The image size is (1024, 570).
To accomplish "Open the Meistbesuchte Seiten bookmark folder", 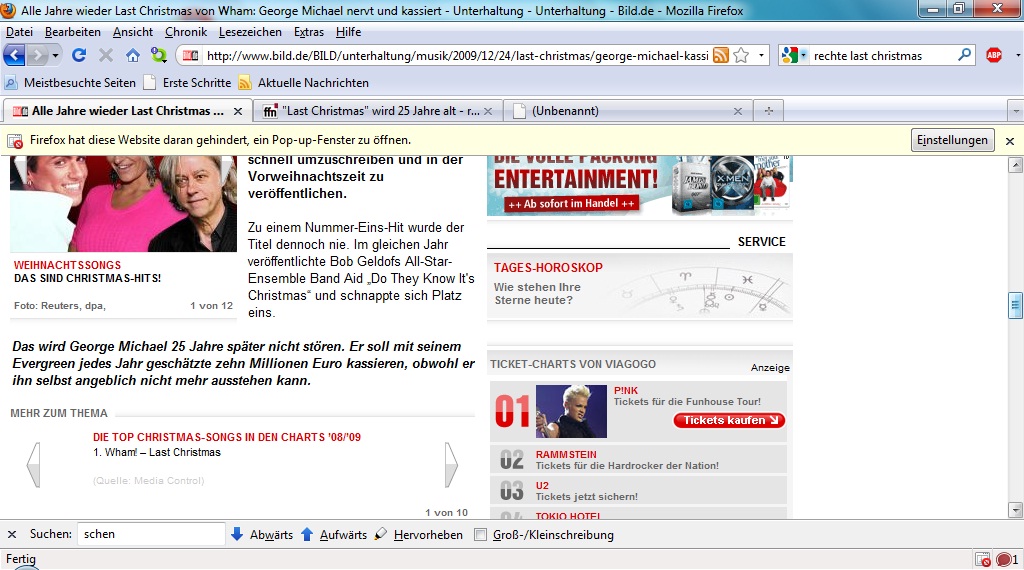I will 71,83.
